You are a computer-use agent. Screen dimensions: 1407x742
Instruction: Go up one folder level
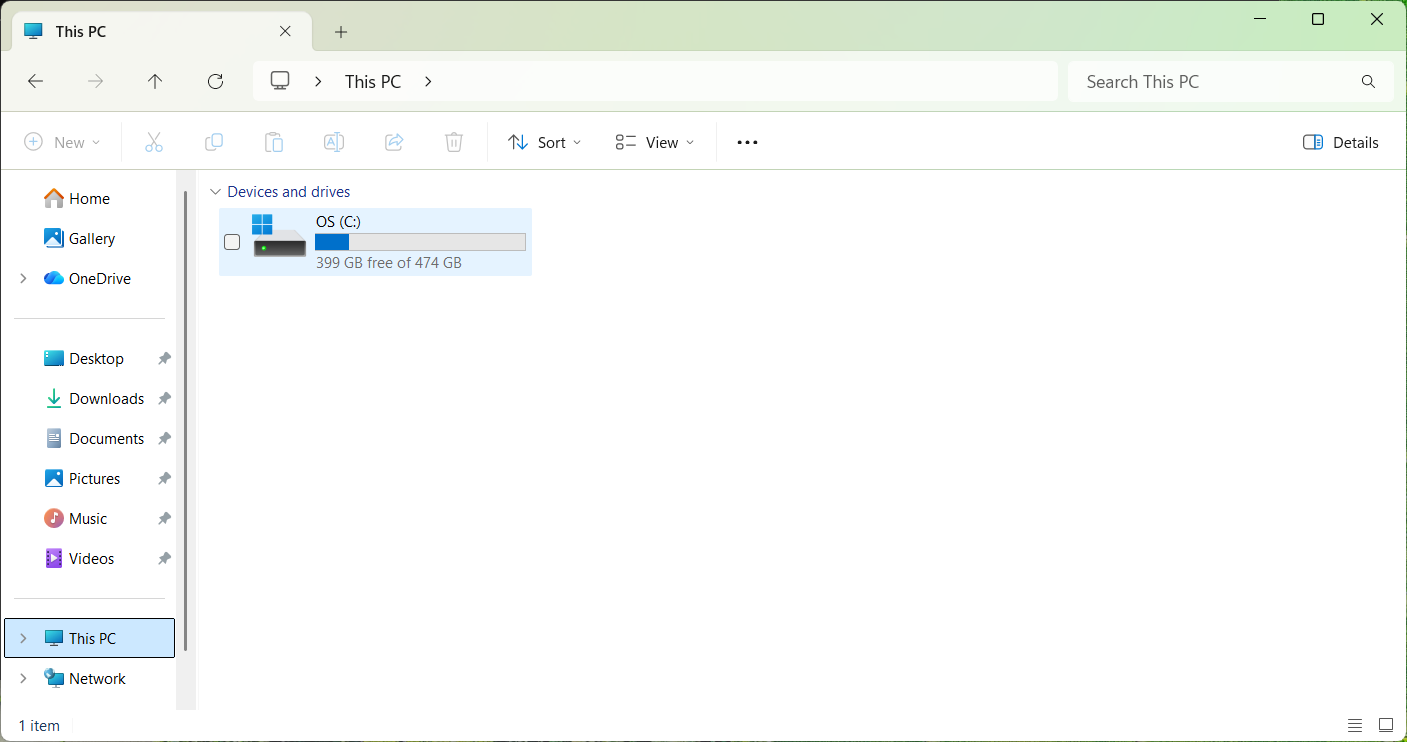155,82
